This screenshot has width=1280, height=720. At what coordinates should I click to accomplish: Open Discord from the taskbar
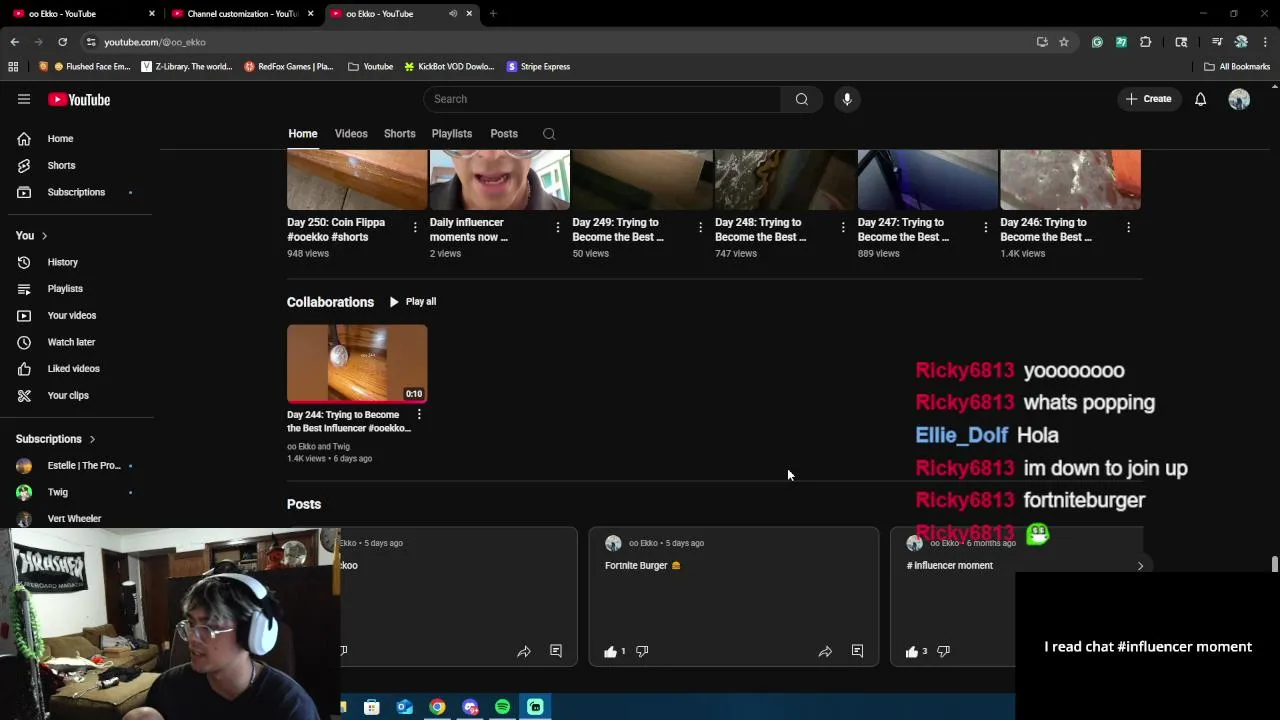point(470,707)
